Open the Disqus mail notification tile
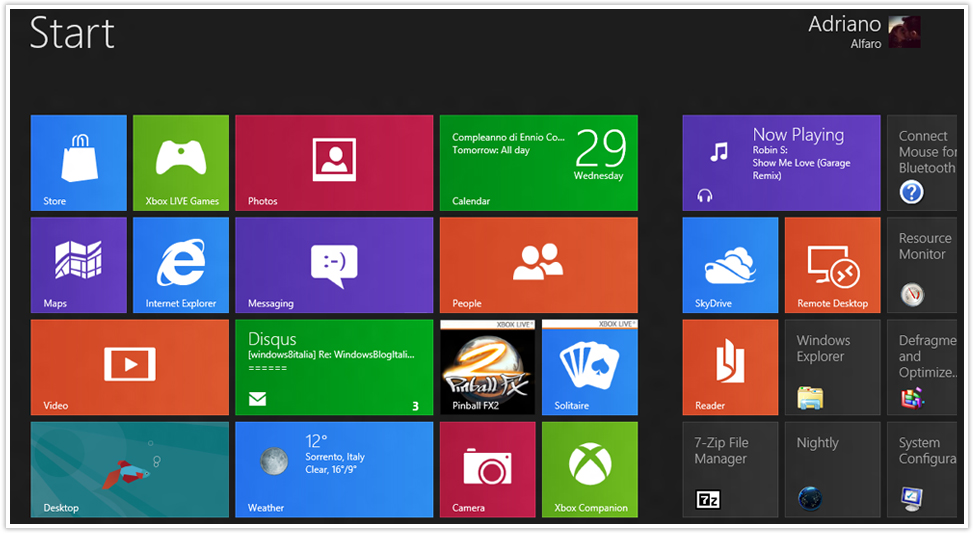 (x=334, y=367)
